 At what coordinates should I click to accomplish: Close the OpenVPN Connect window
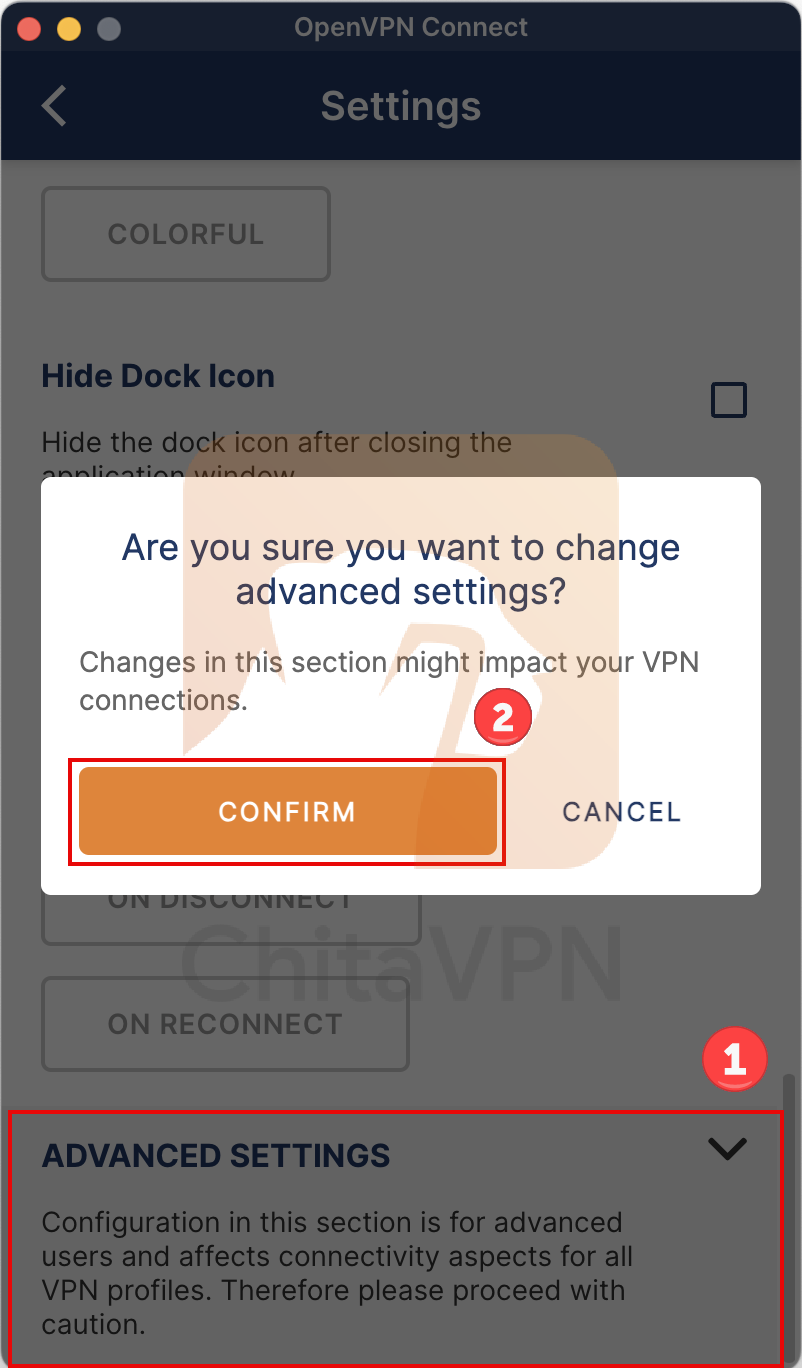coord(29,28)
